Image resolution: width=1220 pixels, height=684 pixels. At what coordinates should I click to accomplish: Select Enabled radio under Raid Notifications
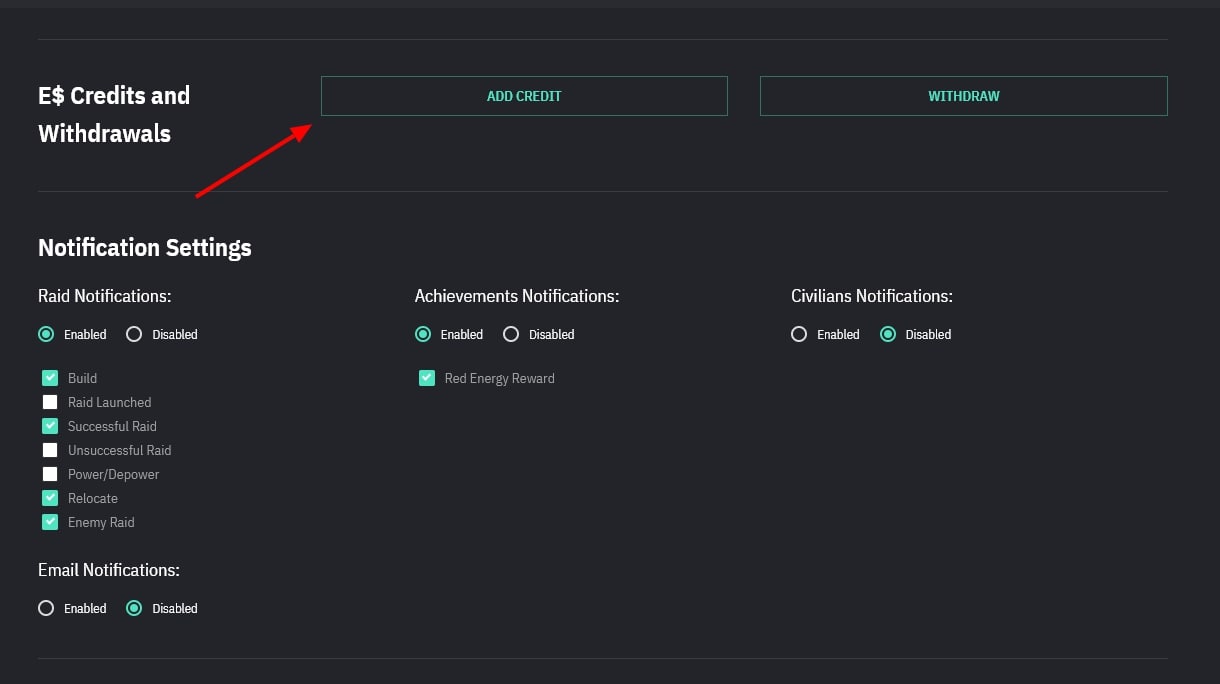pyautogui.click(x=46, y=334)
